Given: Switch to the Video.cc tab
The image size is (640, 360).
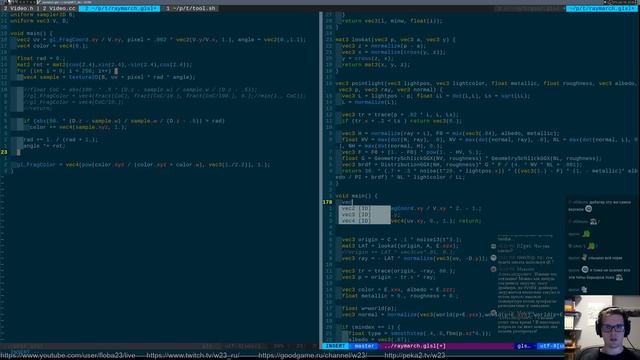Looking at the screenshot, I should click(59, 8).
